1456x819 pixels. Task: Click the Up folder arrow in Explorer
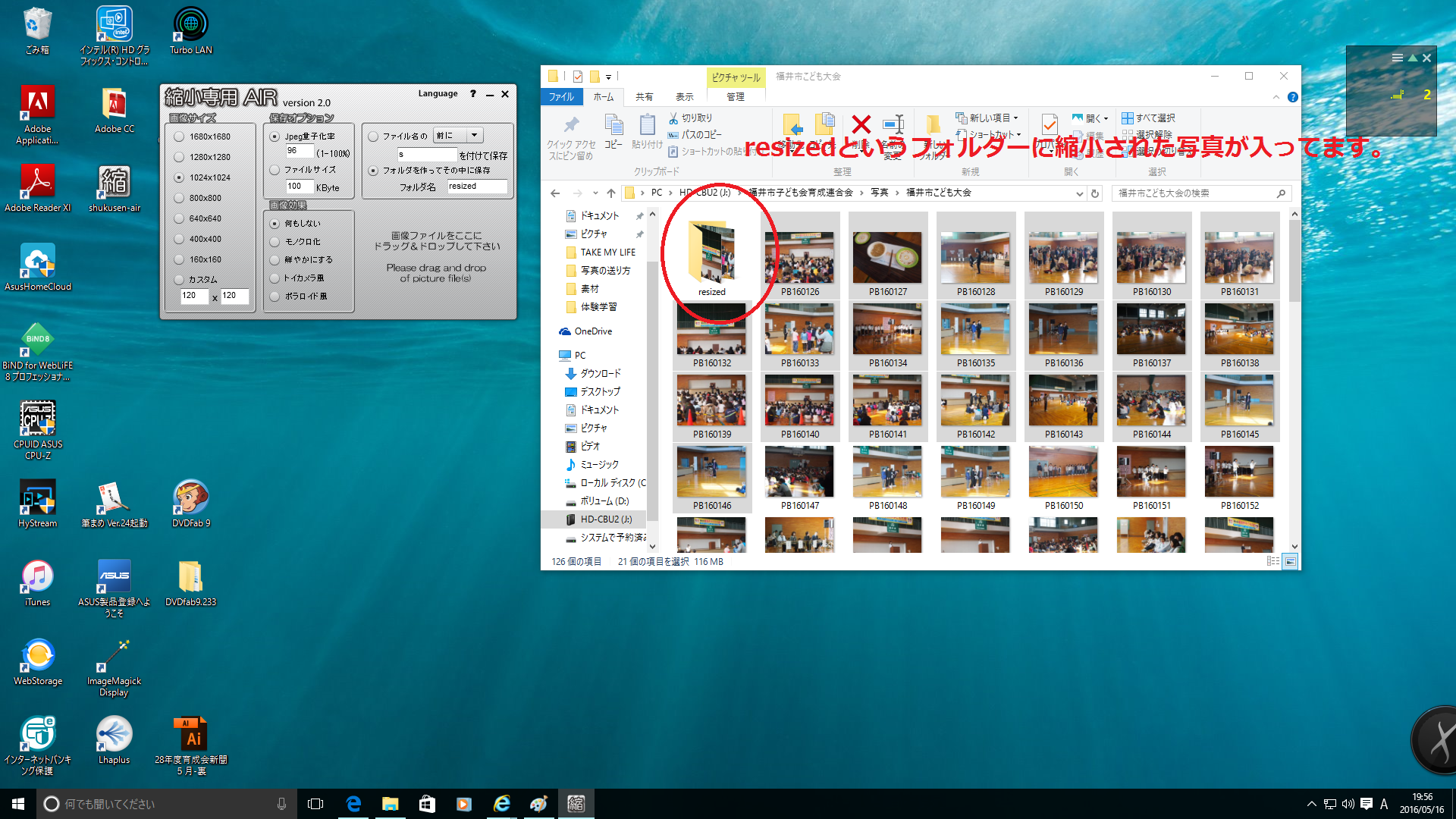pyautogui.click(x=611, y=193)
